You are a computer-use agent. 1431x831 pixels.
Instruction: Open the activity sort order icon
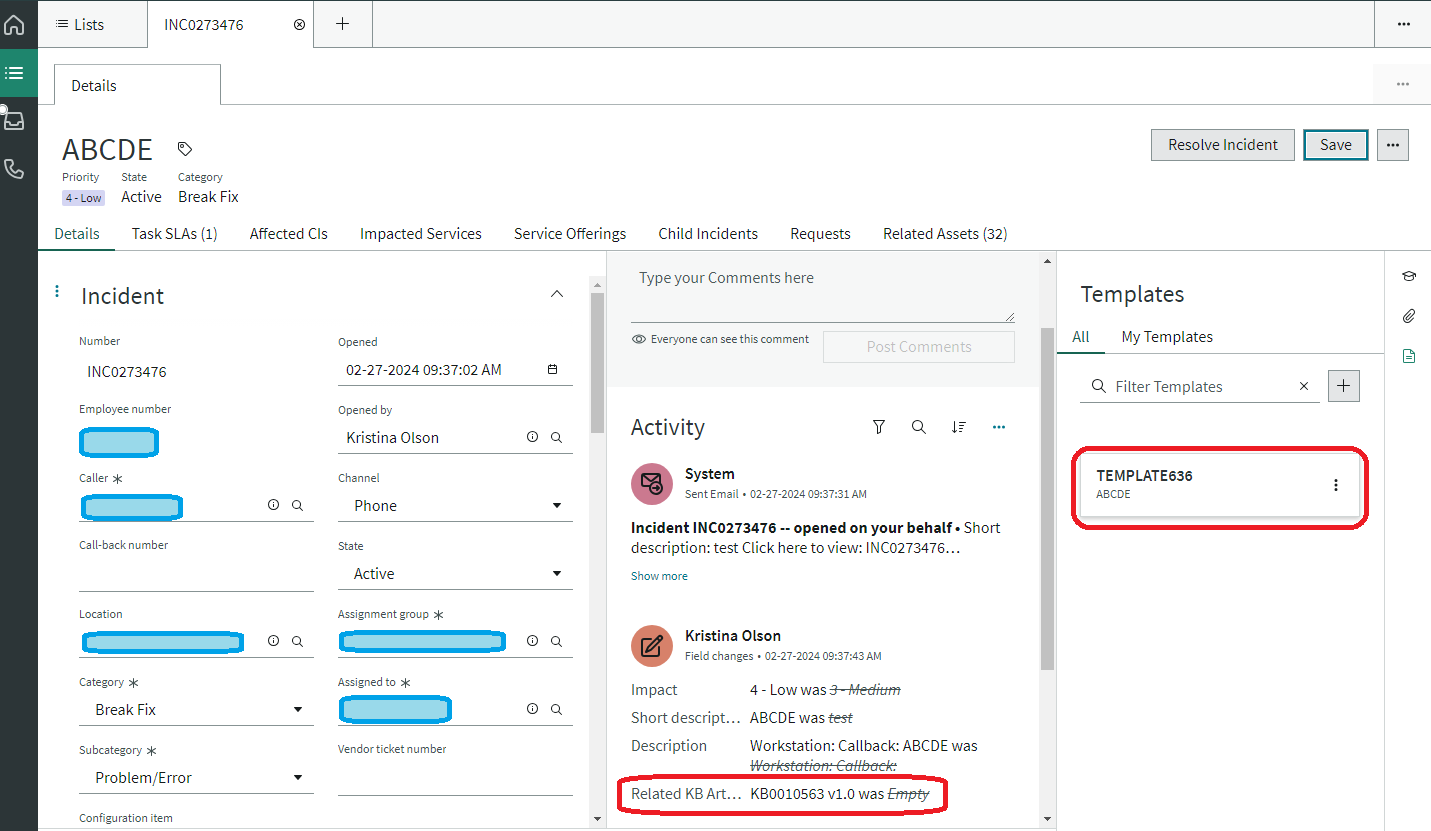[x=959, y=427]
